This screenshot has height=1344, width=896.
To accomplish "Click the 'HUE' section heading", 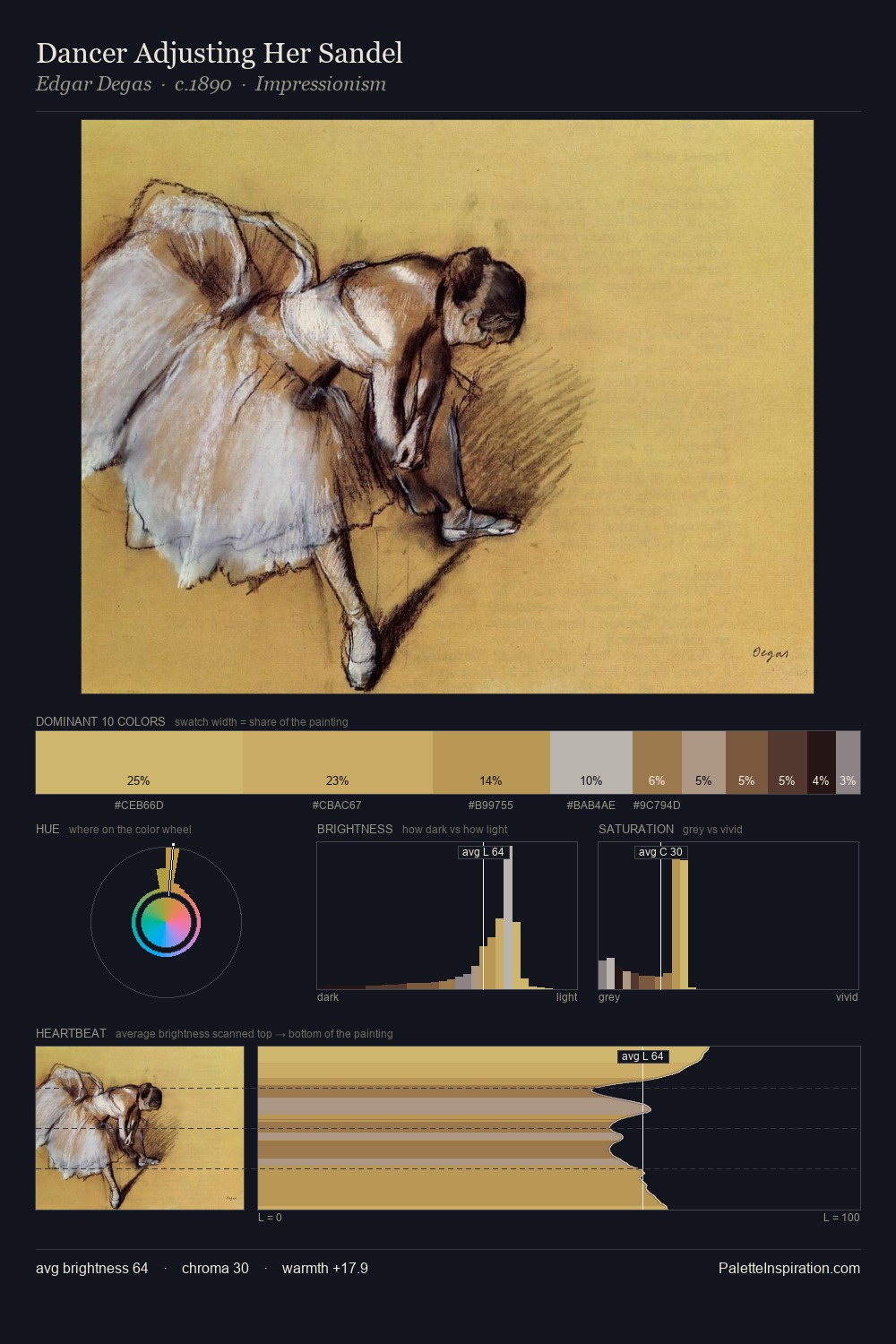I will (x=47, y=829).
